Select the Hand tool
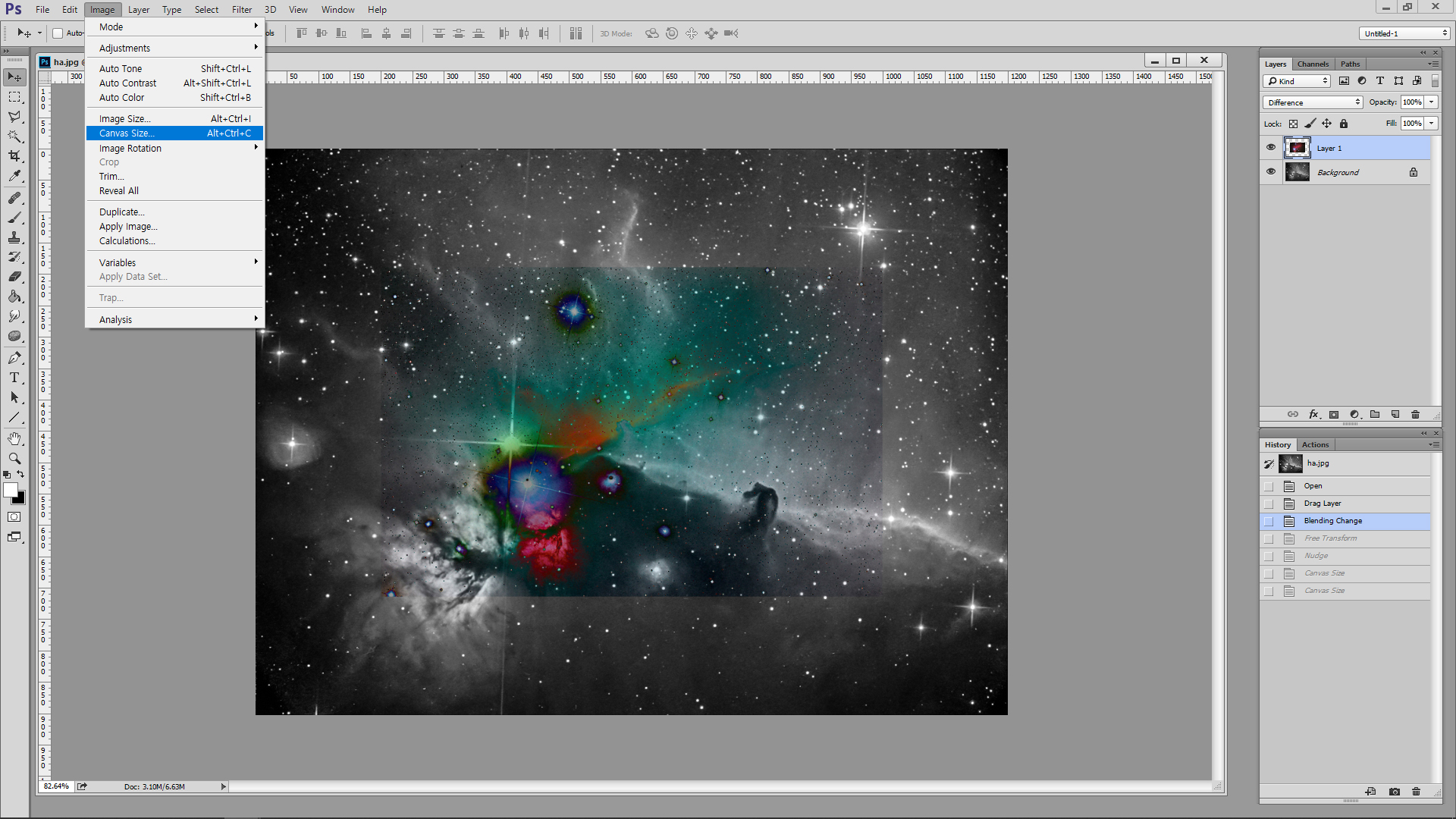The width and height of the screenshot is (1456, 819). (14, 439)
